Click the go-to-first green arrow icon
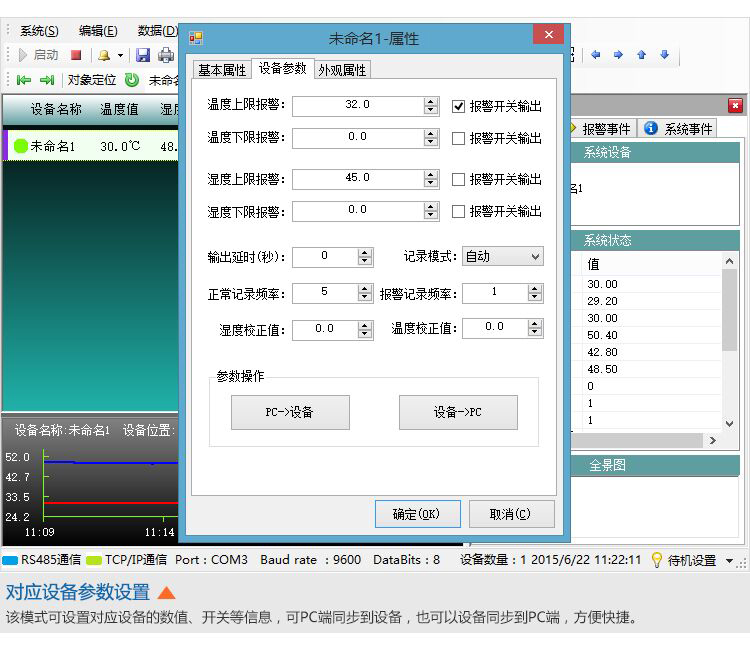 [x=23, y=80]
